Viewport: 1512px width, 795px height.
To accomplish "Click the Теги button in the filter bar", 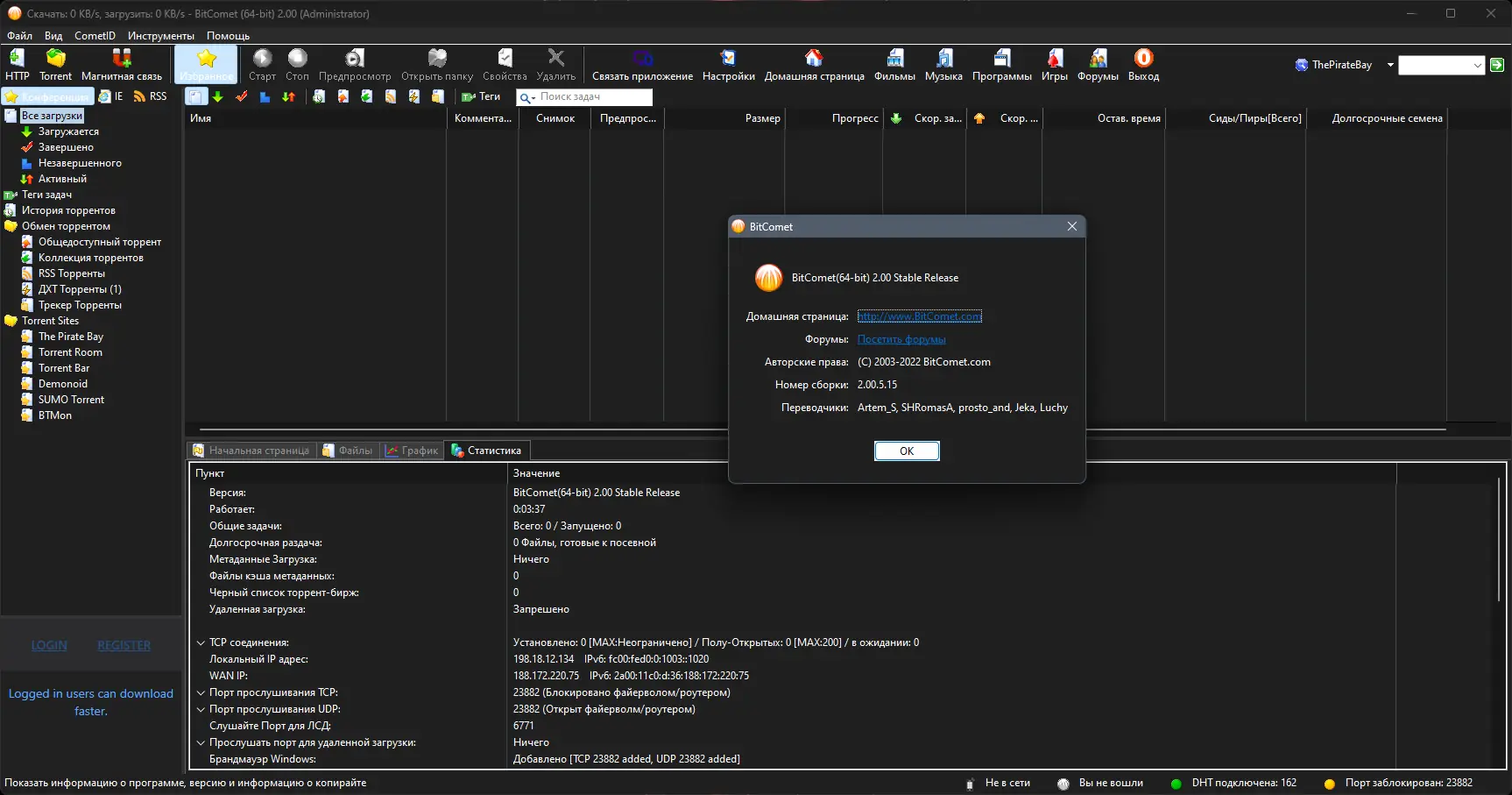I will pyautogui.click(x=481, y=96).
